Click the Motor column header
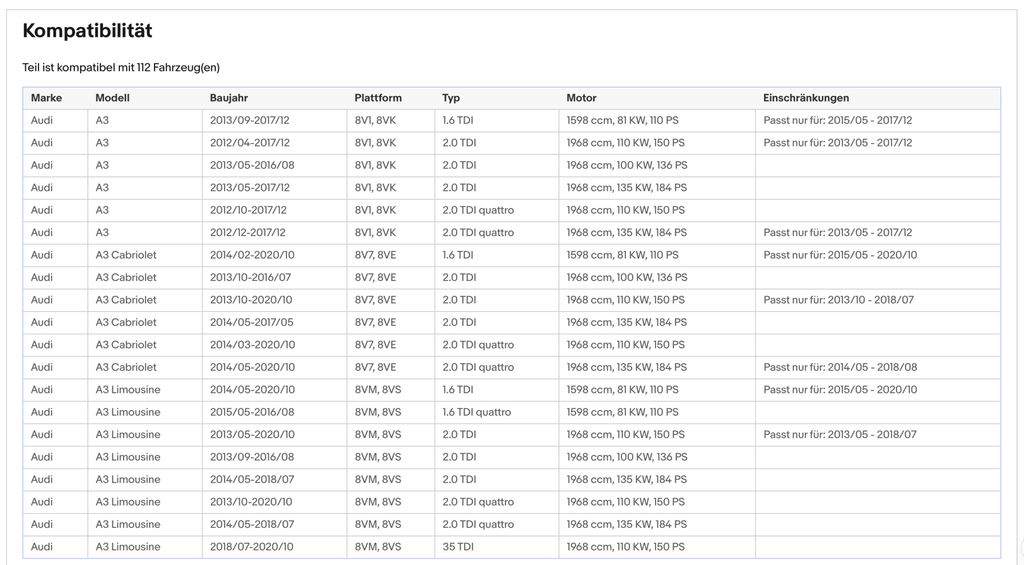The image size is (1024, 565). [x=581, y=98]
